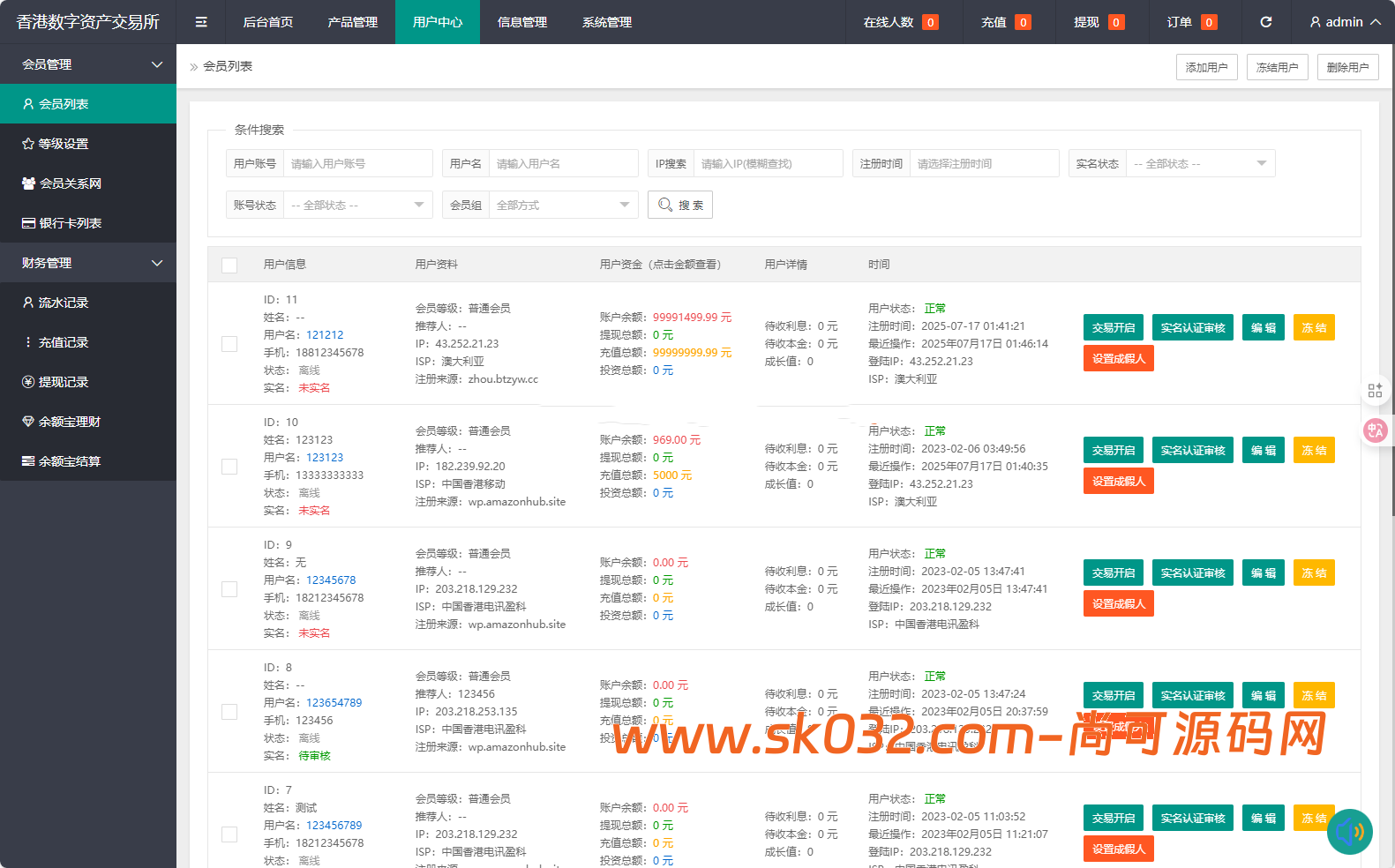Image resolution: width=1395 pixels, height=868 pixels.
Task: Open the 后台首页 tab
Action: (268, 22)
